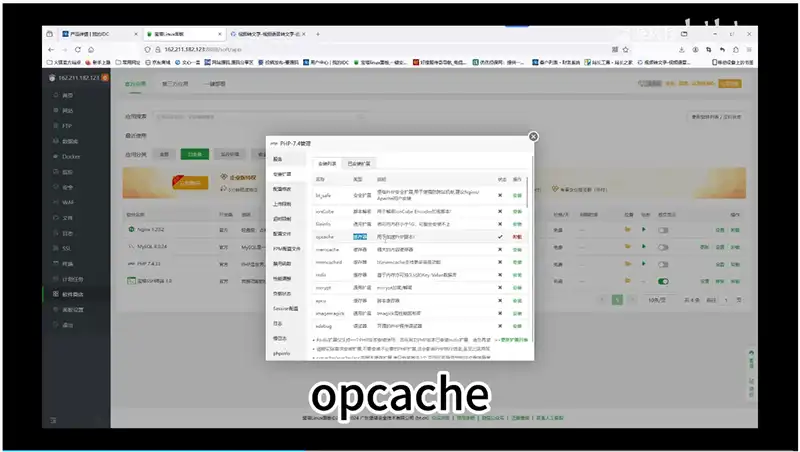This screenshot has width=800, height=452.
Task: Open FTP in the left sidebar
Action: pos(67,126)
